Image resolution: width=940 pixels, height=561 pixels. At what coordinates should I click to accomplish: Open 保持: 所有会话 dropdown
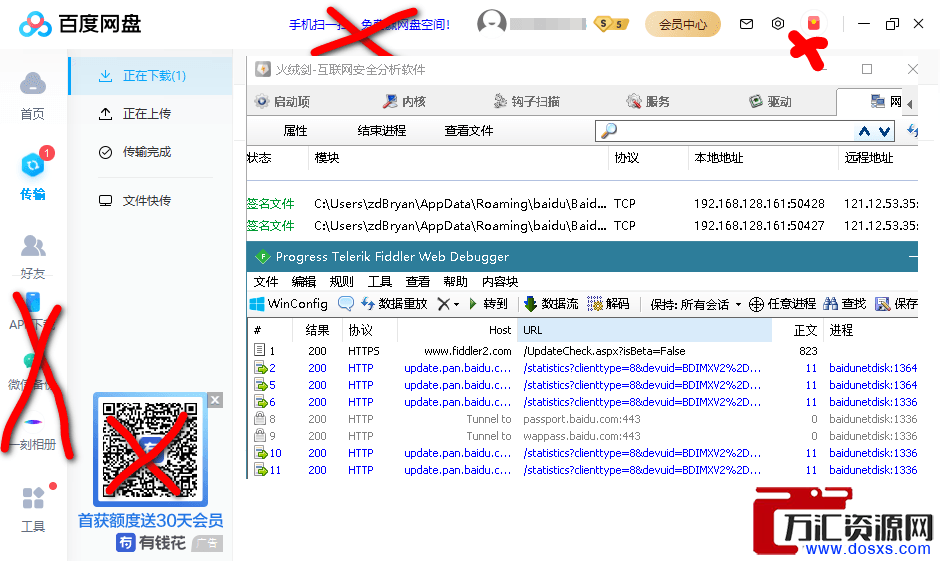point(696,304)
